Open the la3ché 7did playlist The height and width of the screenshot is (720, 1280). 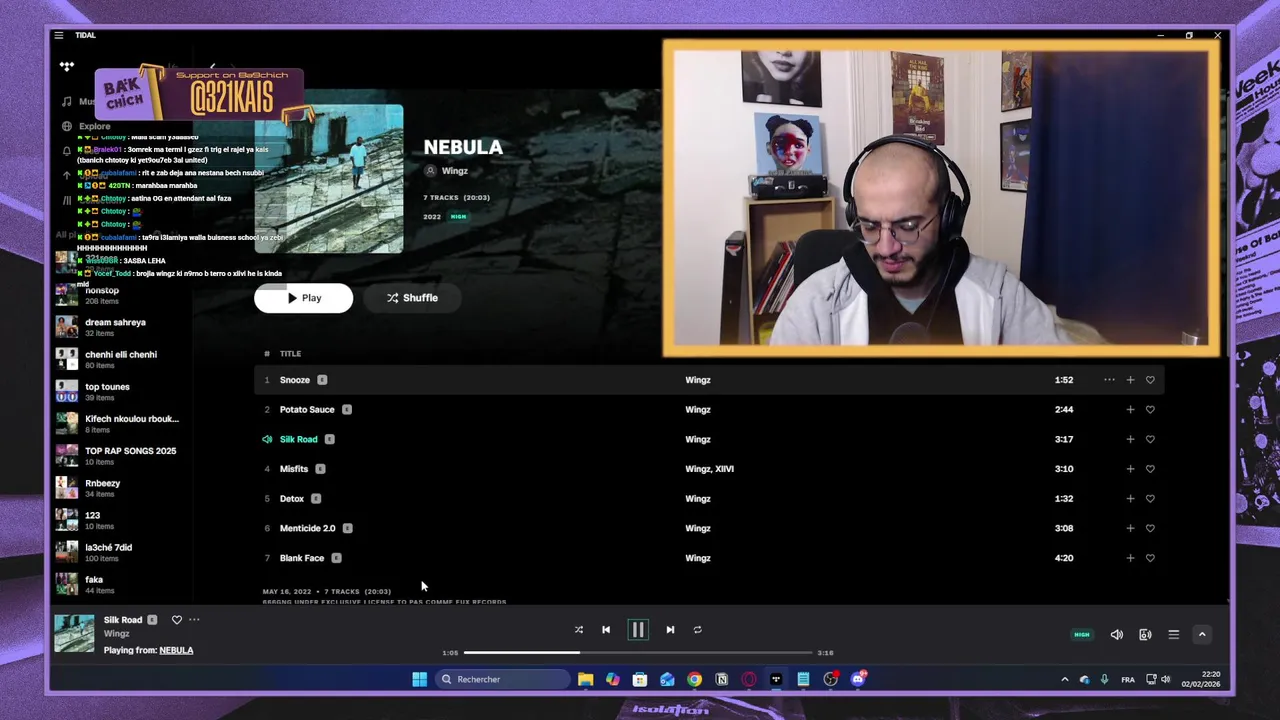(108, 547)
